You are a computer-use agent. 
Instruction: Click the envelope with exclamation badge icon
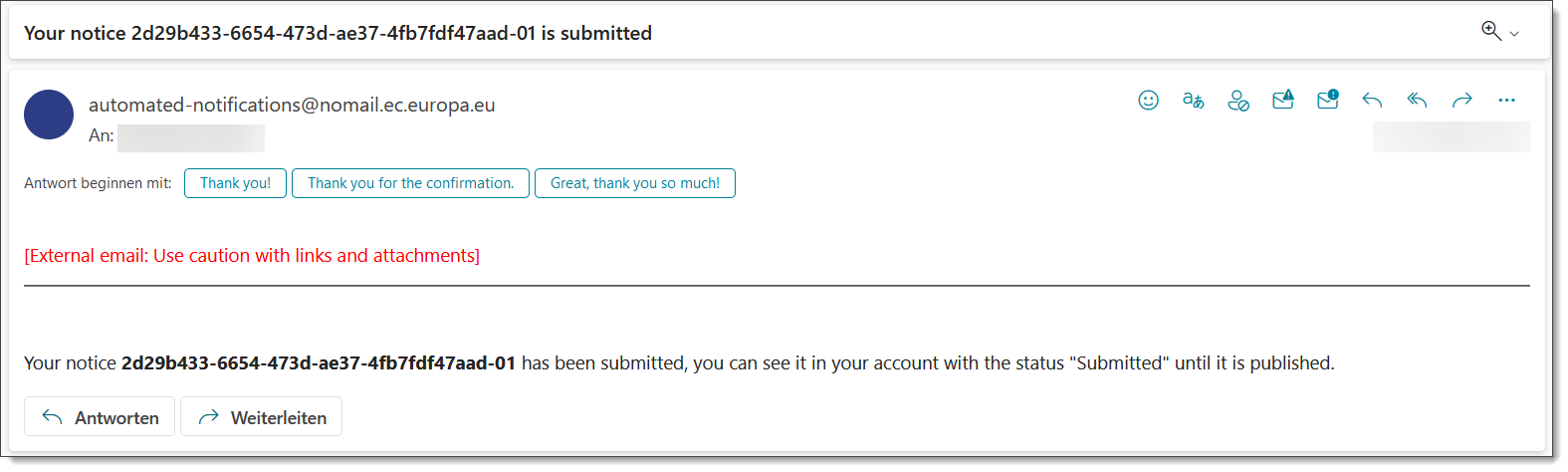[x=1327, y=100]
